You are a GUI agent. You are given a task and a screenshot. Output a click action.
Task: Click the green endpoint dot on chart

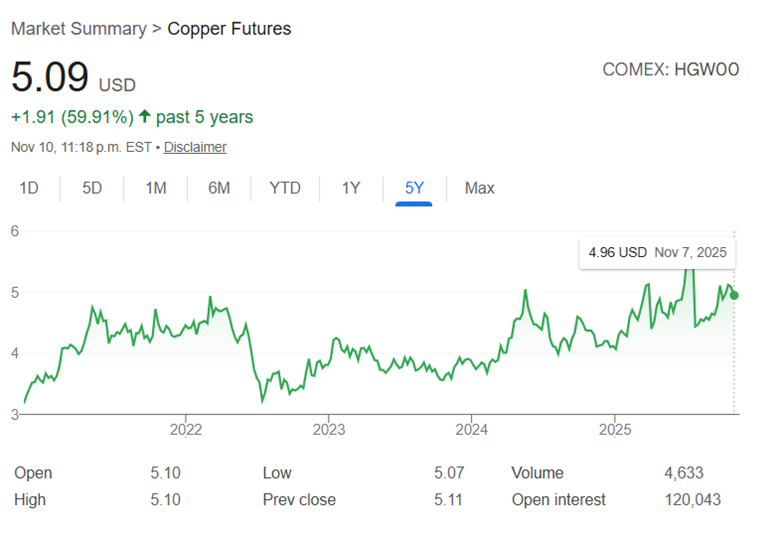pos(734,295)
